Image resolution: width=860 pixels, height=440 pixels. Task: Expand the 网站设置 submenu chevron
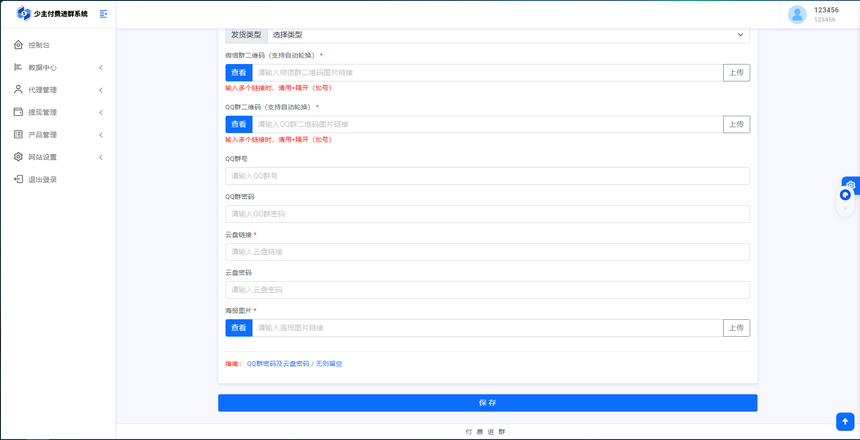101,157
